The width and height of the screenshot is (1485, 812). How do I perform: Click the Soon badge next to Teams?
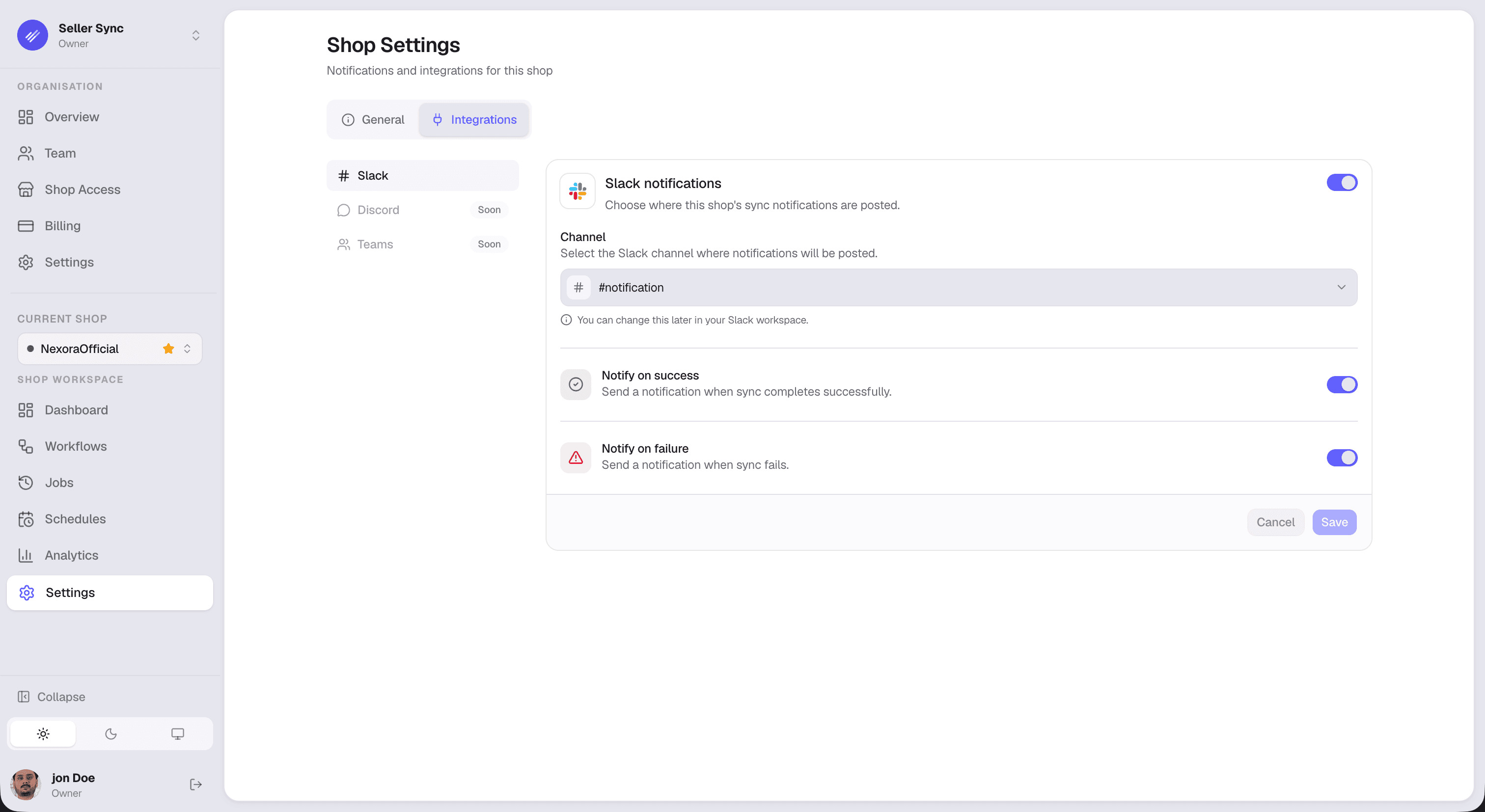click(x=489, y=244)
